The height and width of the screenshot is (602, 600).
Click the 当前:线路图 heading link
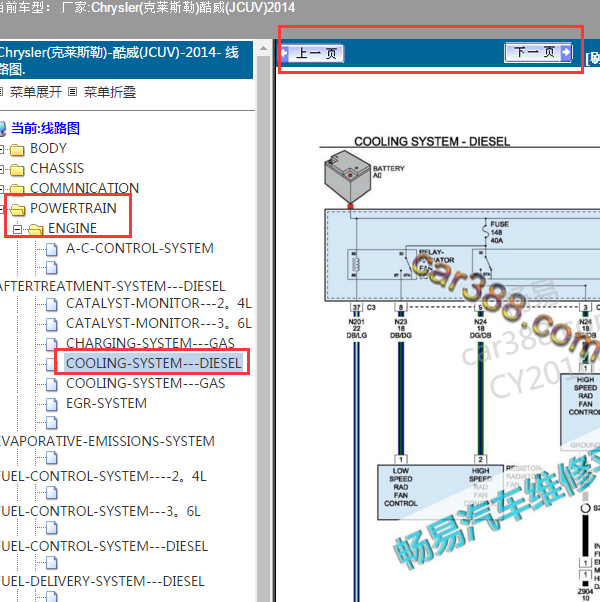tap(45, 128)
